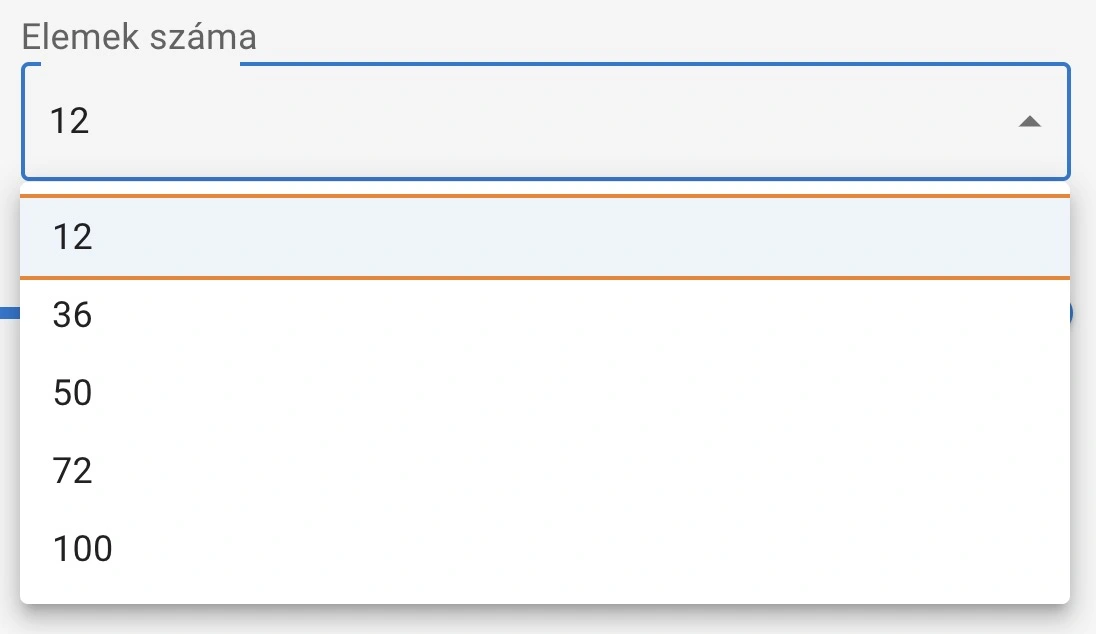The height and width of the screenshot is (634, 1096).
Task: Click the Elemek száma label
Action: [139, 38]
